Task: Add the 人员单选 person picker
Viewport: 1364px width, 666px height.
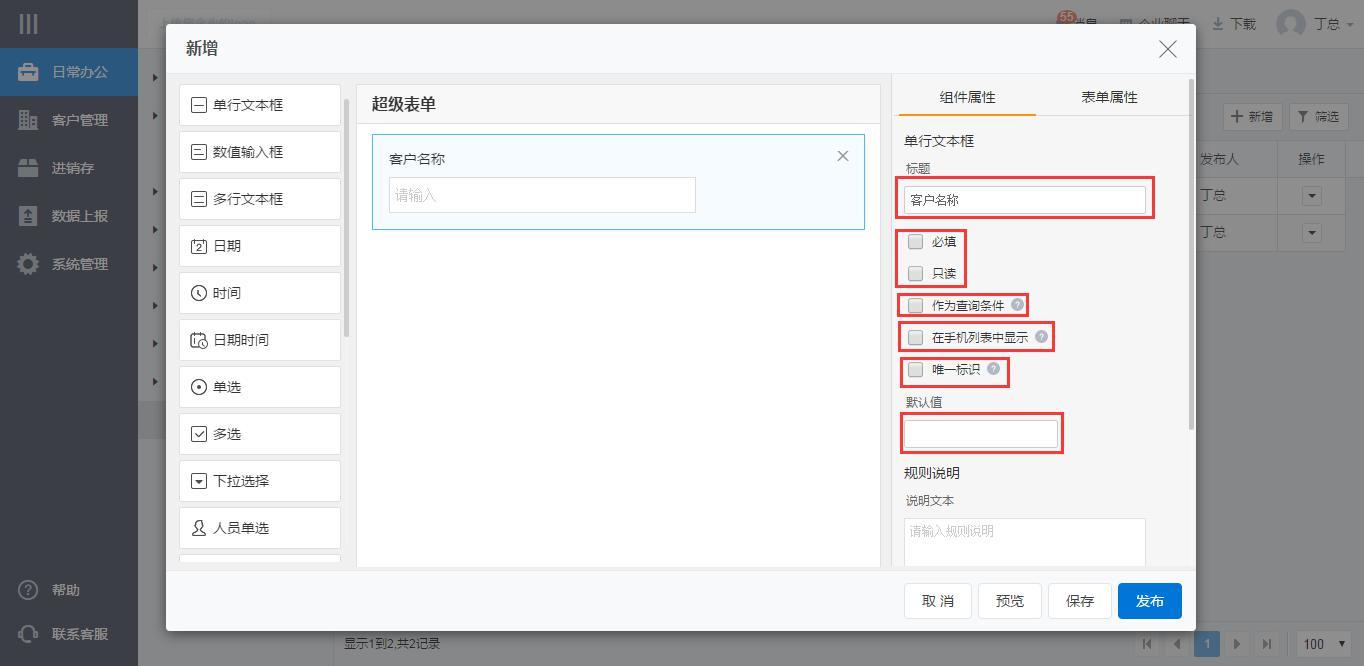Action: (x=260, y=528)
